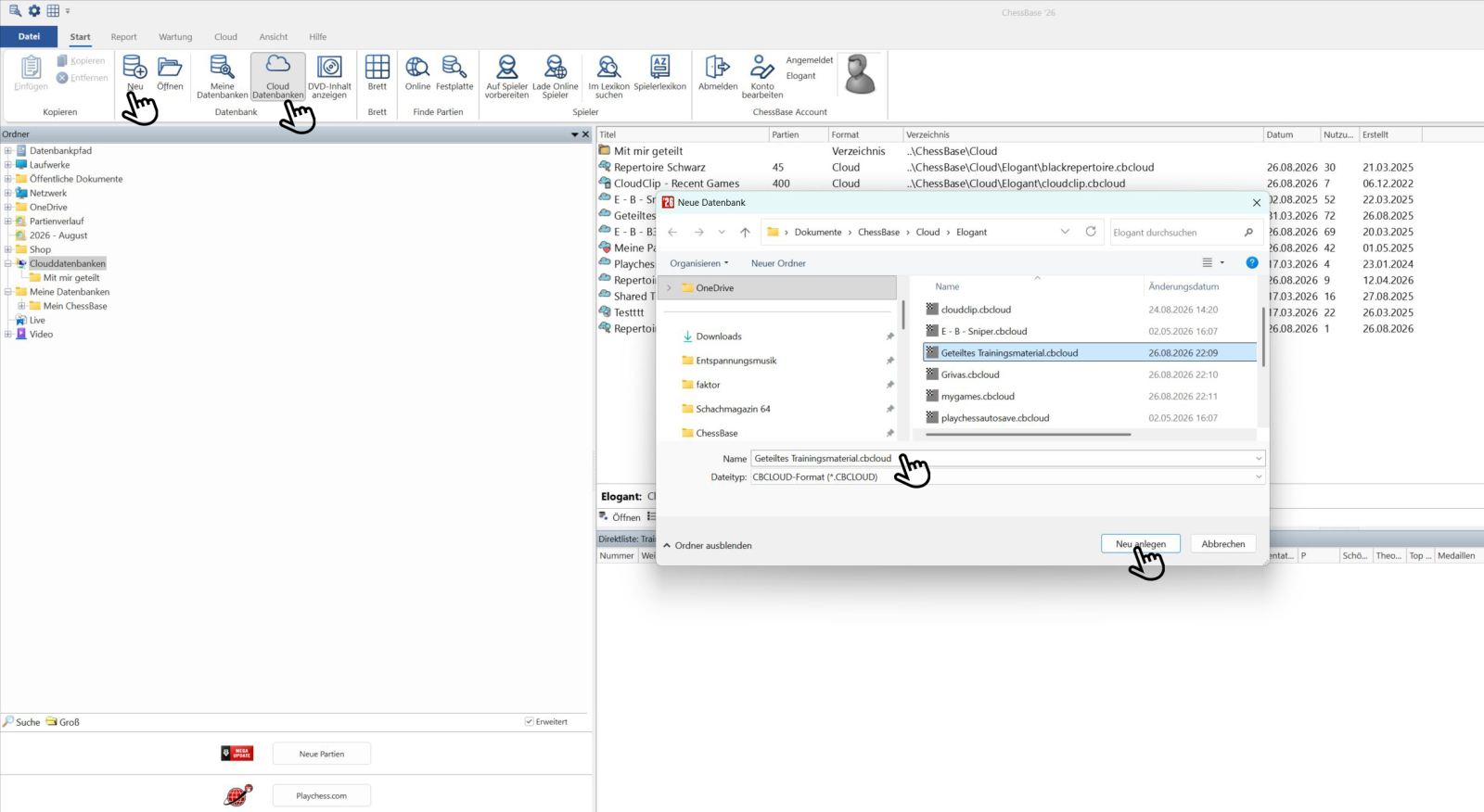Switch to the Wartung tab
Image resolution: width=1484 pixels, height=812 pixels.
175,37
